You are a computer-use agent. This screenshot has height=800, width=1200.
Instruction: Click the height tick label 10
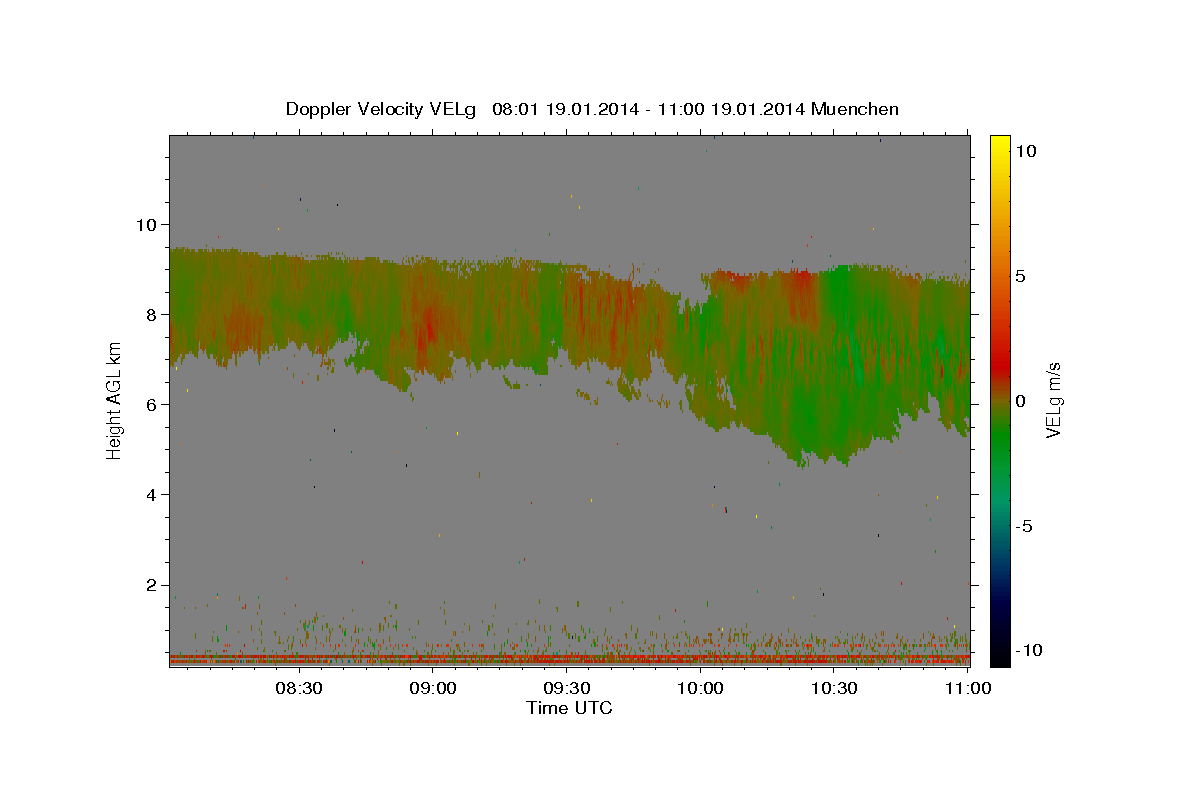145,224
